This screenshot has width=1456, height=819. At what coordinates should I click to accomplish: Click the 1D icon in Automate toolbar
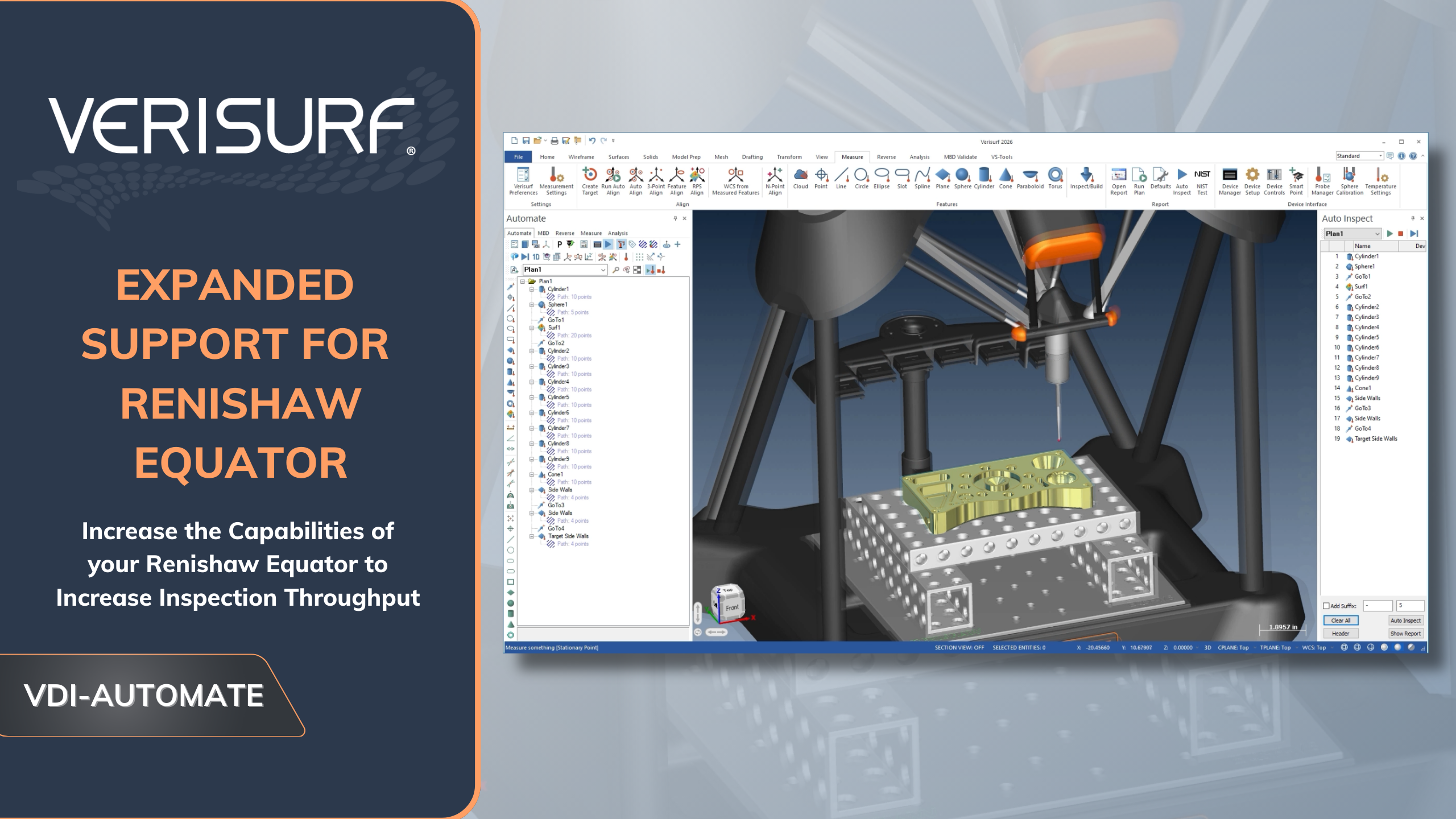(x=536, y=257)
